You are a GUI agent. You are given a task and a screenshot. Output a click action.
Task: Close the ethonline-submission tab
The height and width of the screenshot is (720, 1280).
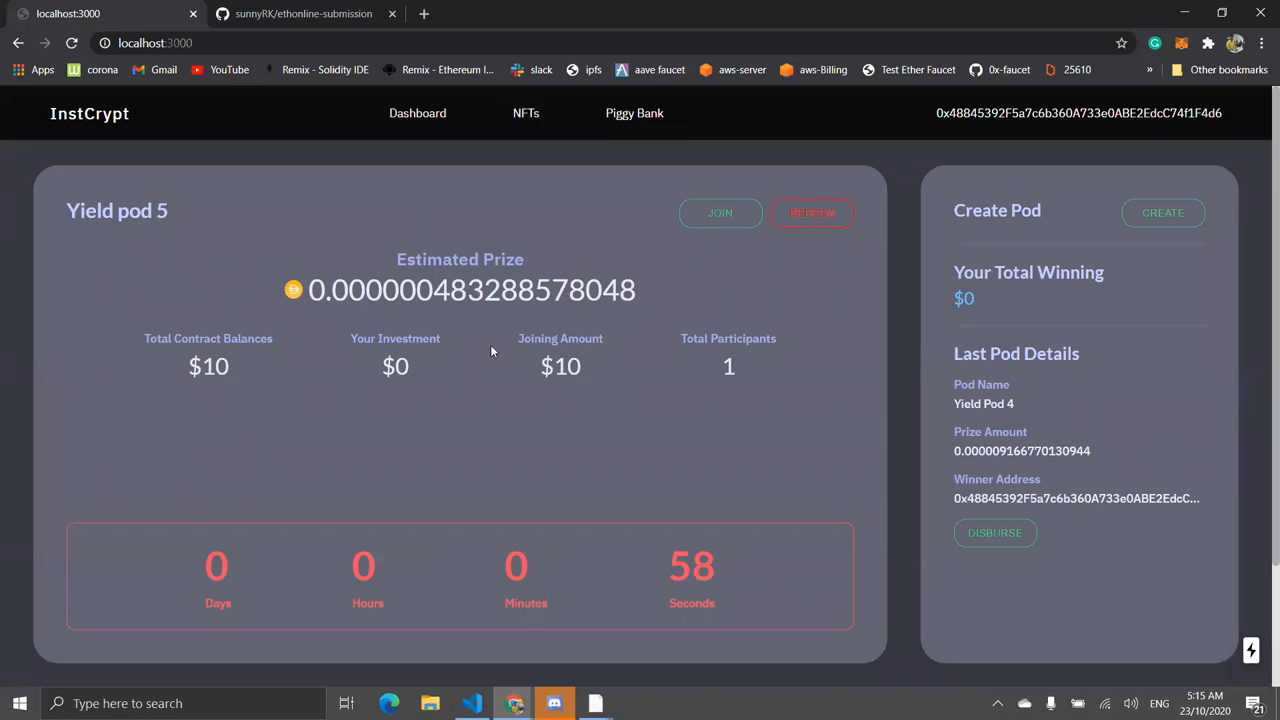[393, 14]
